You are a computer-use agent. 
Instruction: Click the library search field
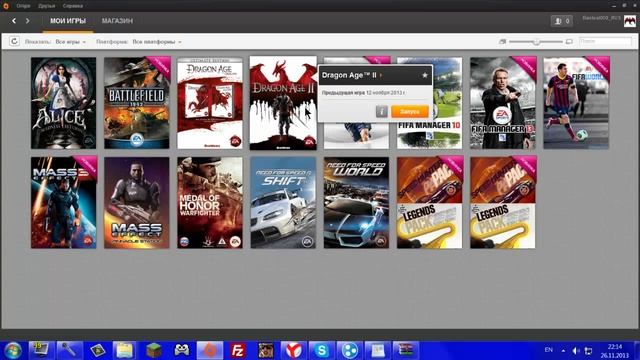point(605,41)
